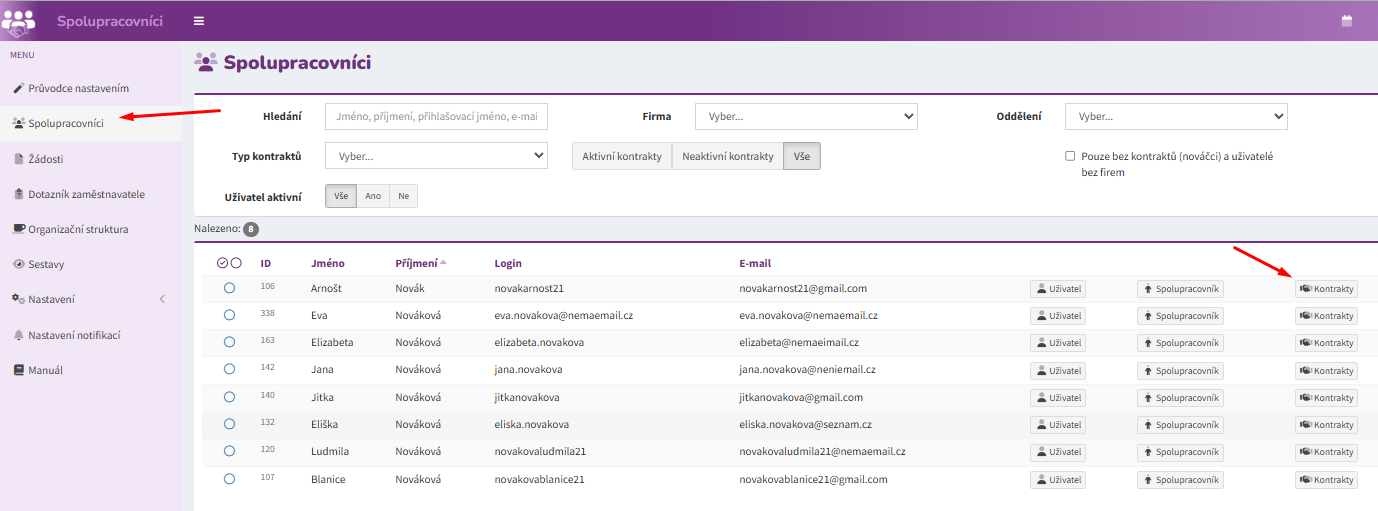Viewport: 1378px width, 511px height.
Task: Select the row radio for Arnošt Novák
Action: click(229, 288)
